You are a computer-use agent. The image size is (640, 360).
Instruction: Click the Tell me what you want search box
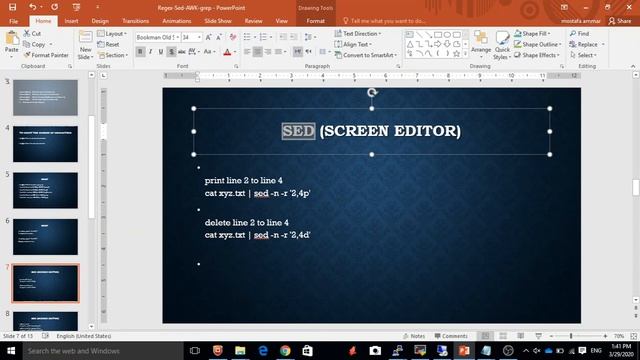384,21
